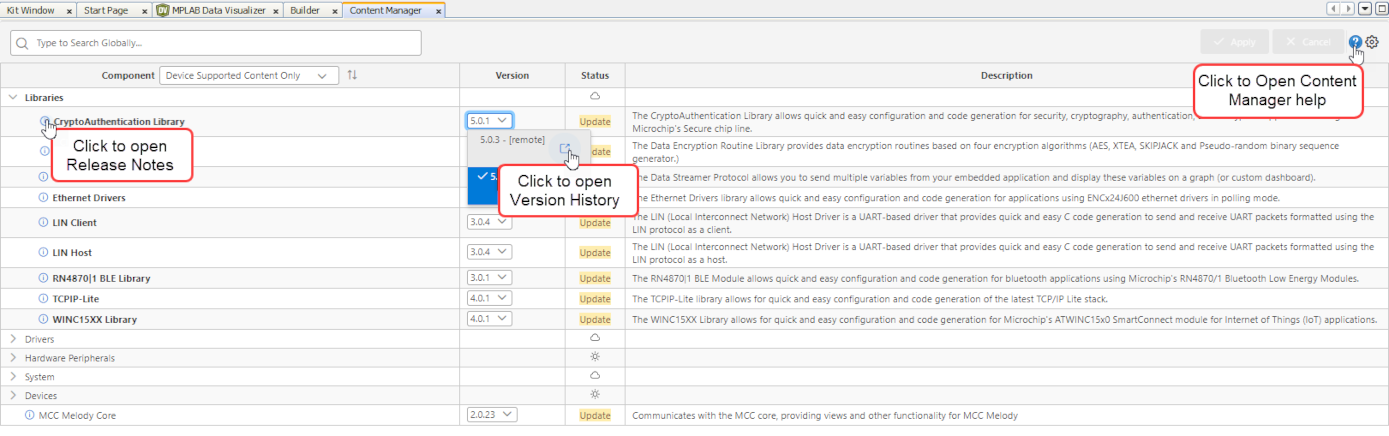
Task: Close the Content Manager tab
Action: 439,10
